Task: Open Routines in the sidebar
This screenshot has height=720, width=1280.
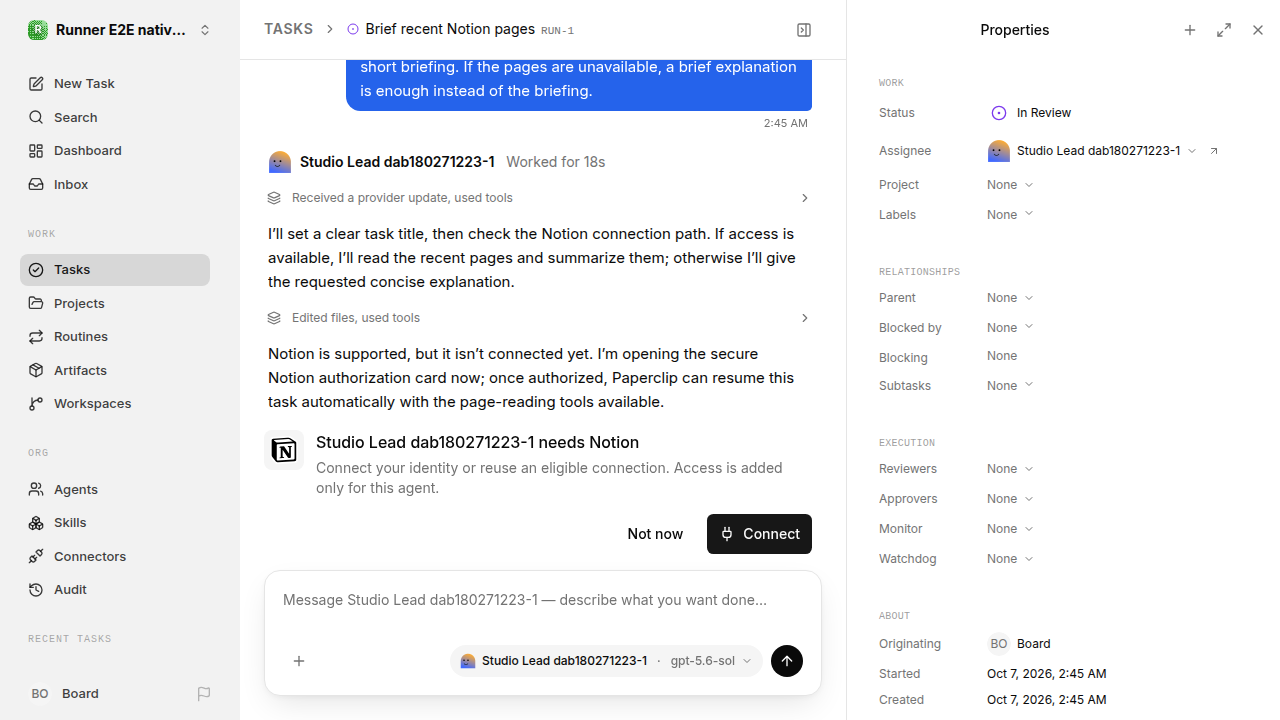Action: tap(115, 337)
